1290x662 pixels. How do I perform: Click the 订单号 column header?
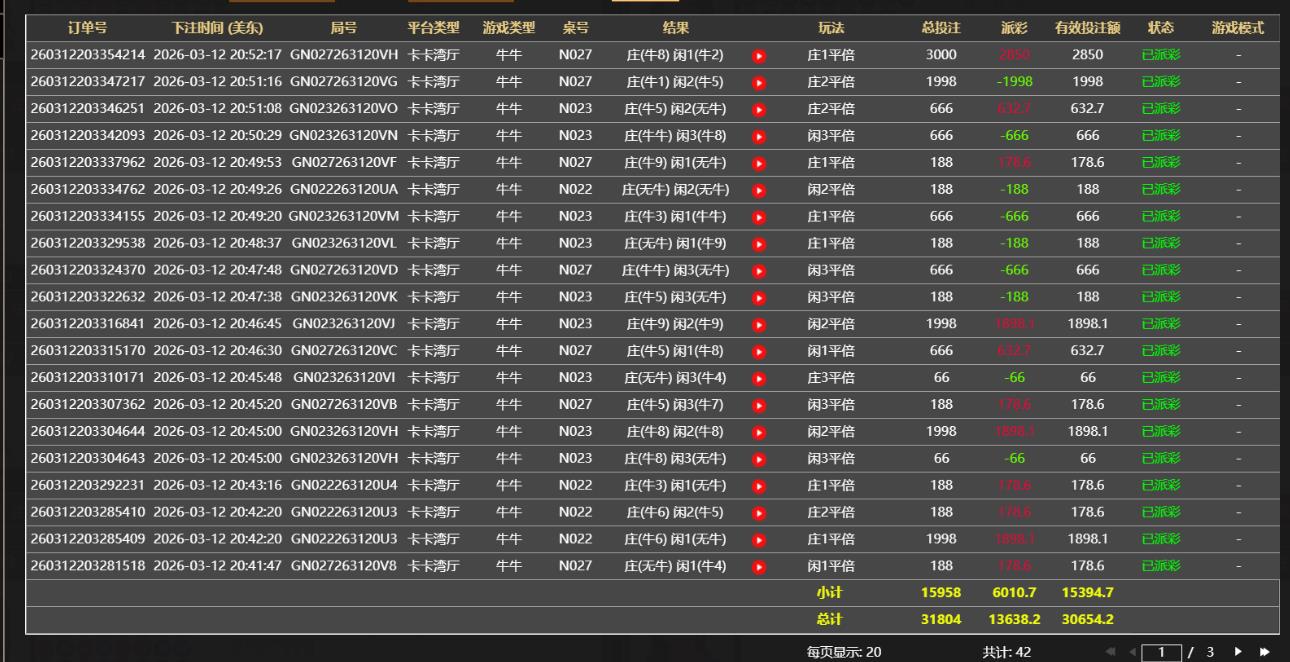tap(87, 28)
